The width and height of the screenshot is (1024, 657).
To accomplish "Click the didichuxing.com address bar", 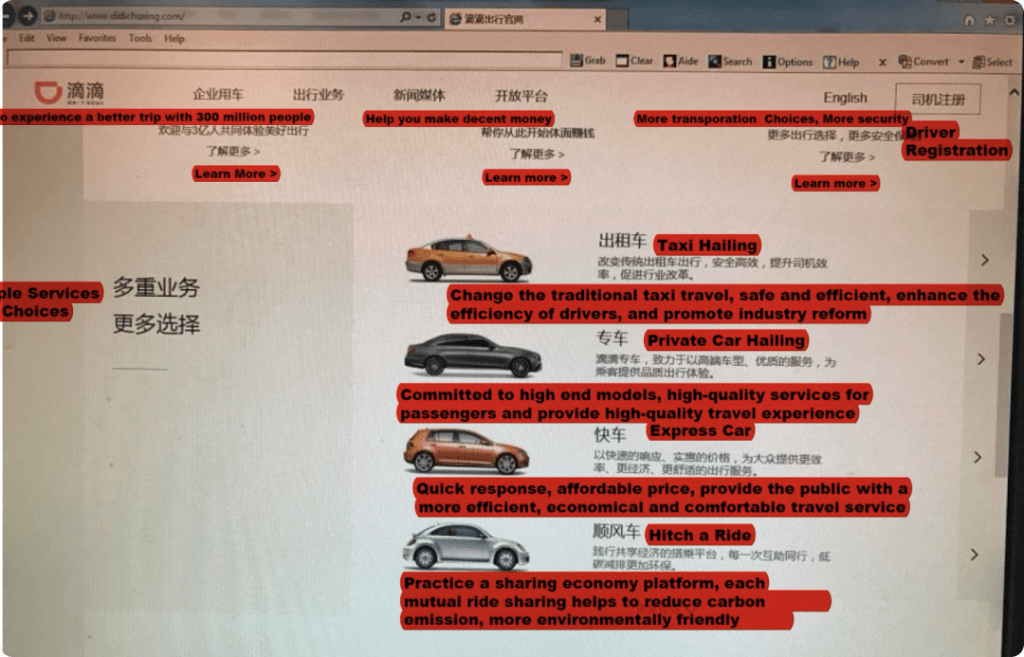I will tap(221, 16).
